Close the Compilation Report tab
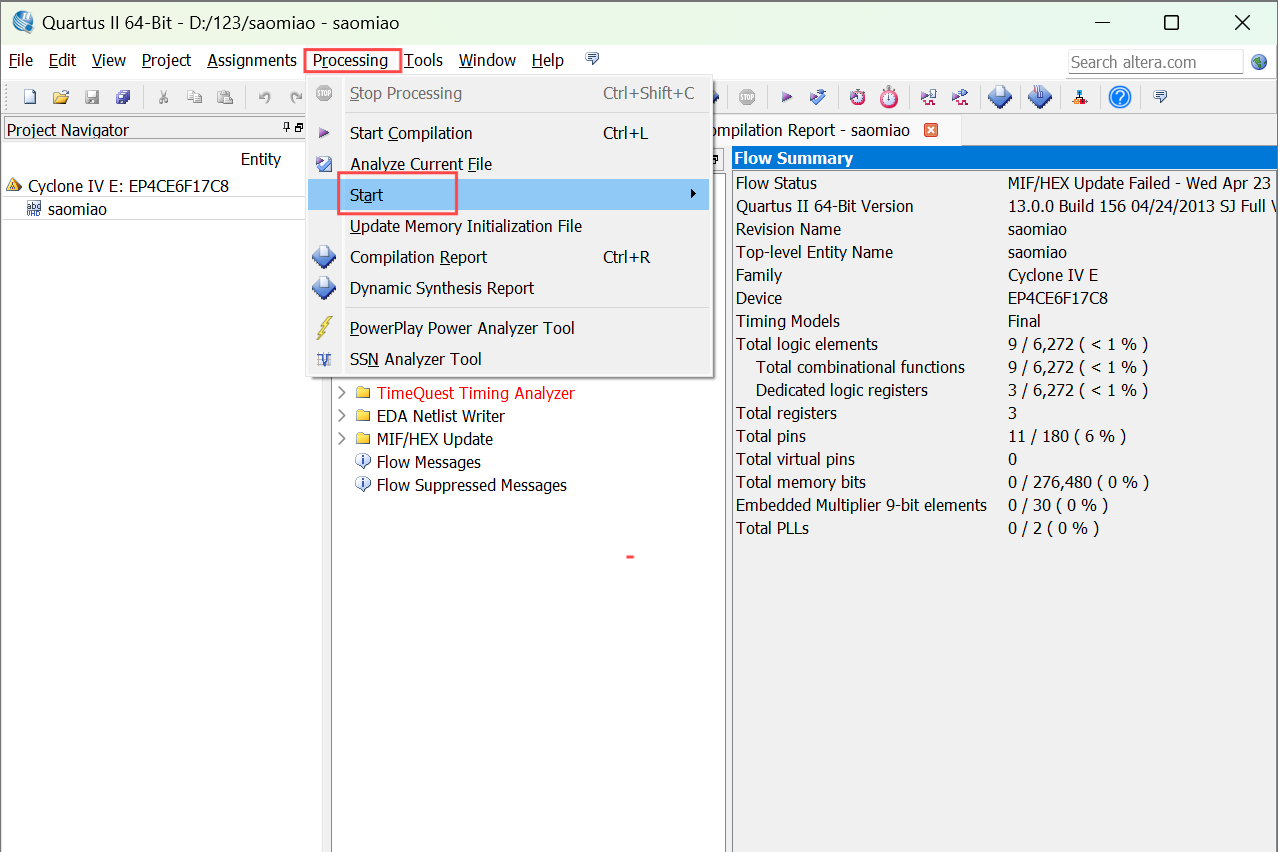This screenshot has height=852, width=1278. [931, 130]
